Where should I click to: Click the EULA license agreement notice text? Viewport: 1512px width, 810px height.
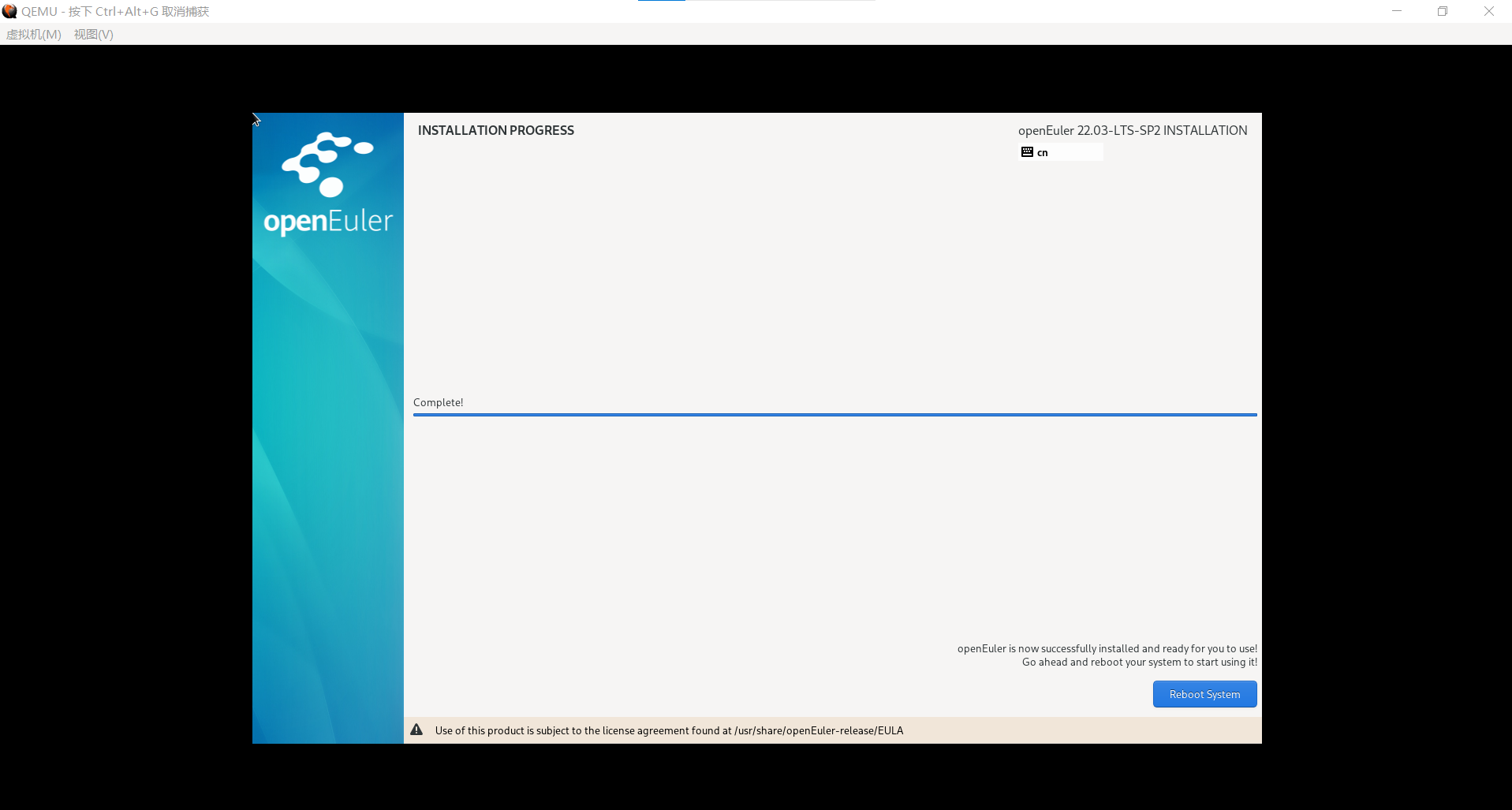[669, 730]
